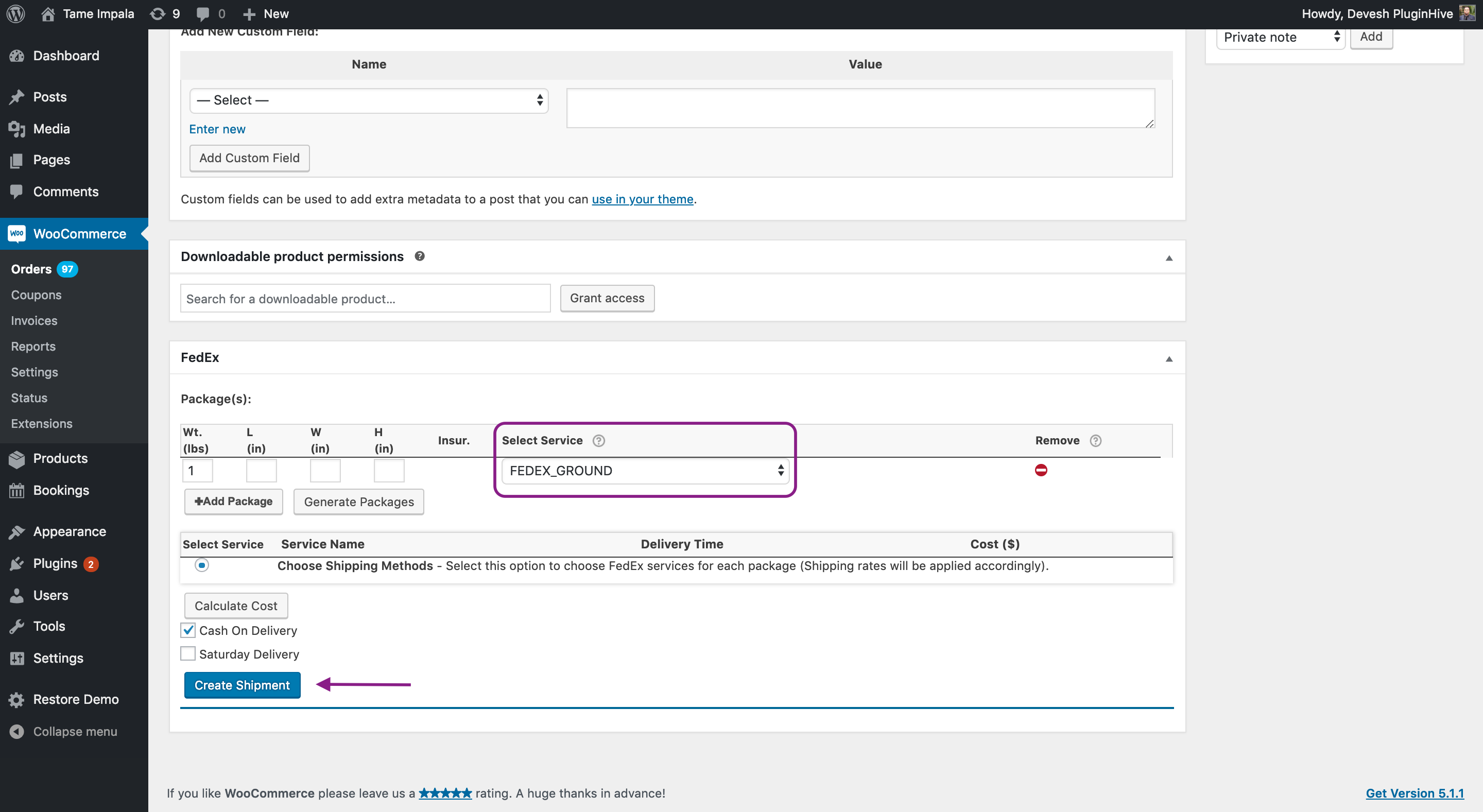The width and height of the screenshot is (1483, 812).
Task: Click the Grant access button
Action: point(607,298)
